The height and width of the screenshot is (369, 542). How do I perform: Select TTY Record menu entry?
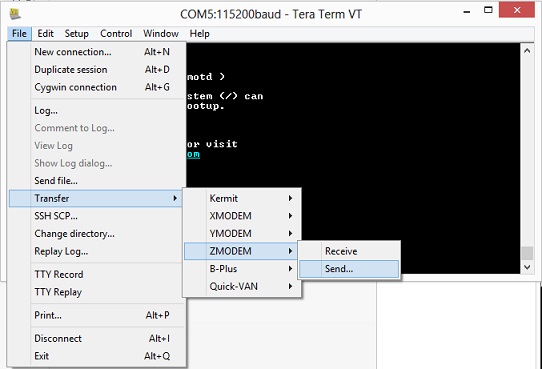pyautogui.click(x=96, y=274)
